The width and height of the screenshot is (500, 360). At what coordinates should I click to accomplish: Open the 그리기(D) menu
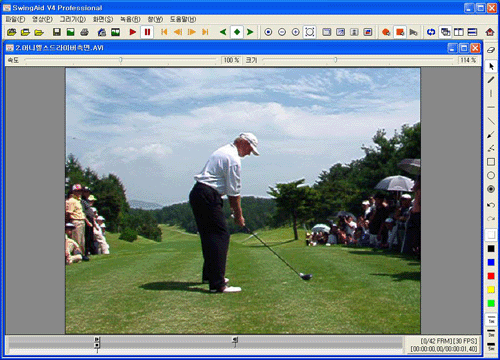coord(73,19)
